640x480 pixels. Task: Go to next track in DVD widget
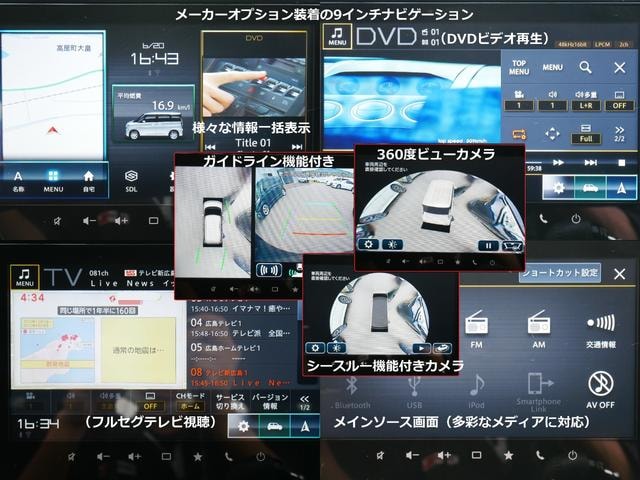297,147
